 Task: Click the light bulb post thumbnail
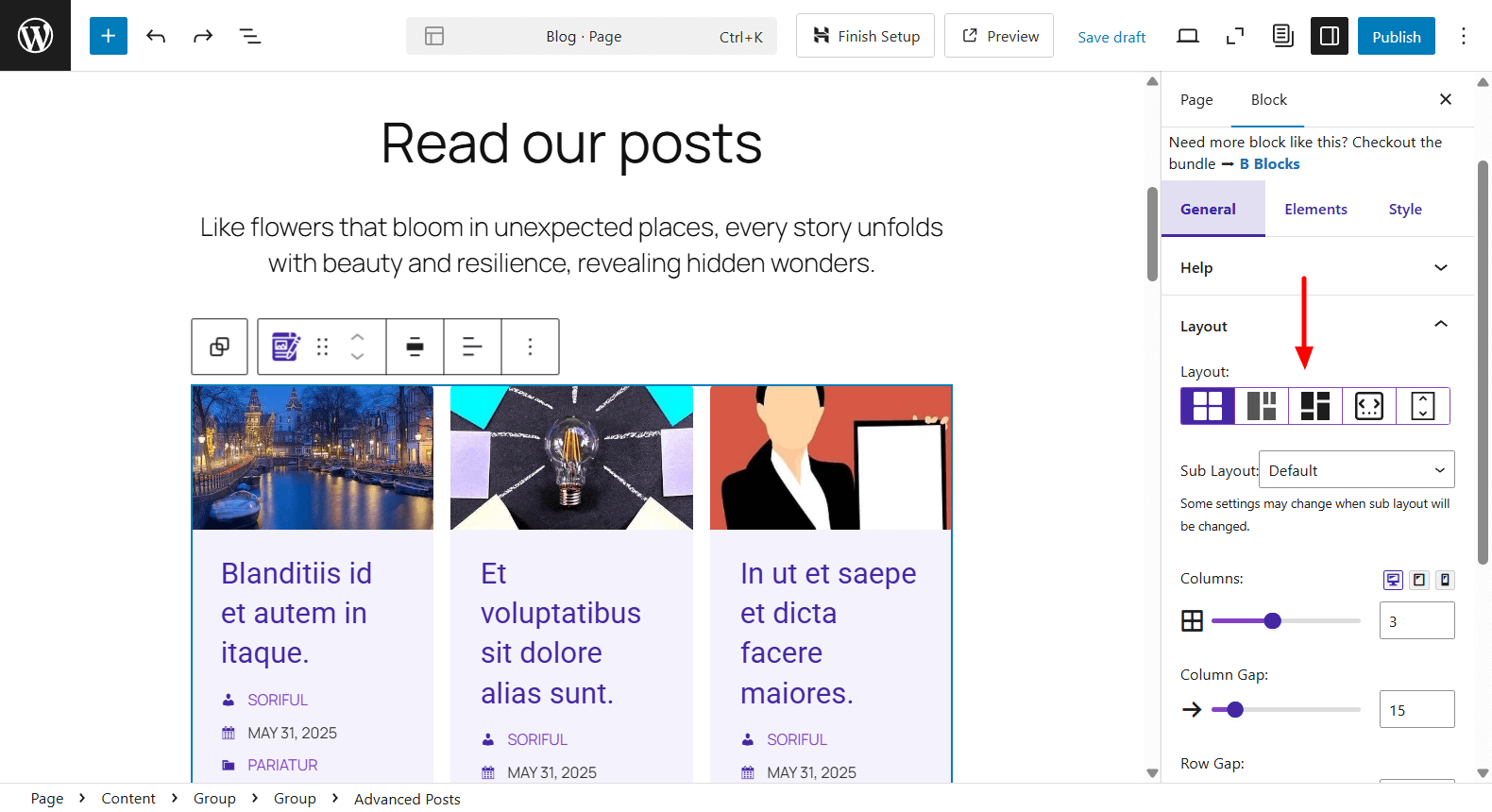(571, 458)
